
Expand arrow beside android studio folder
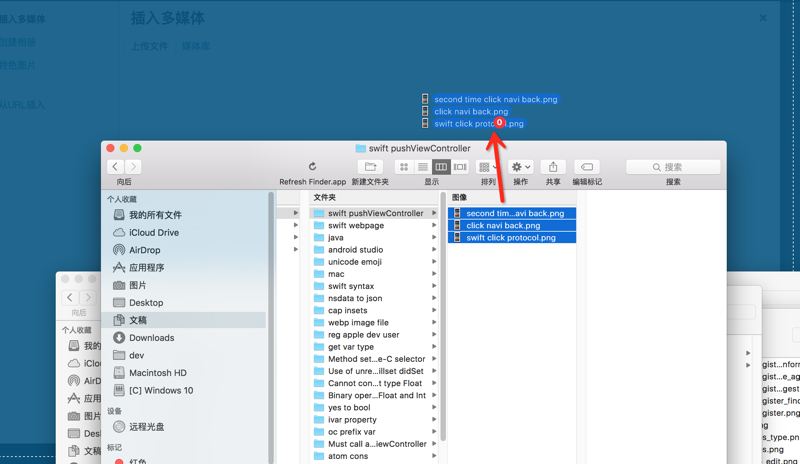[x=434, y=250]
